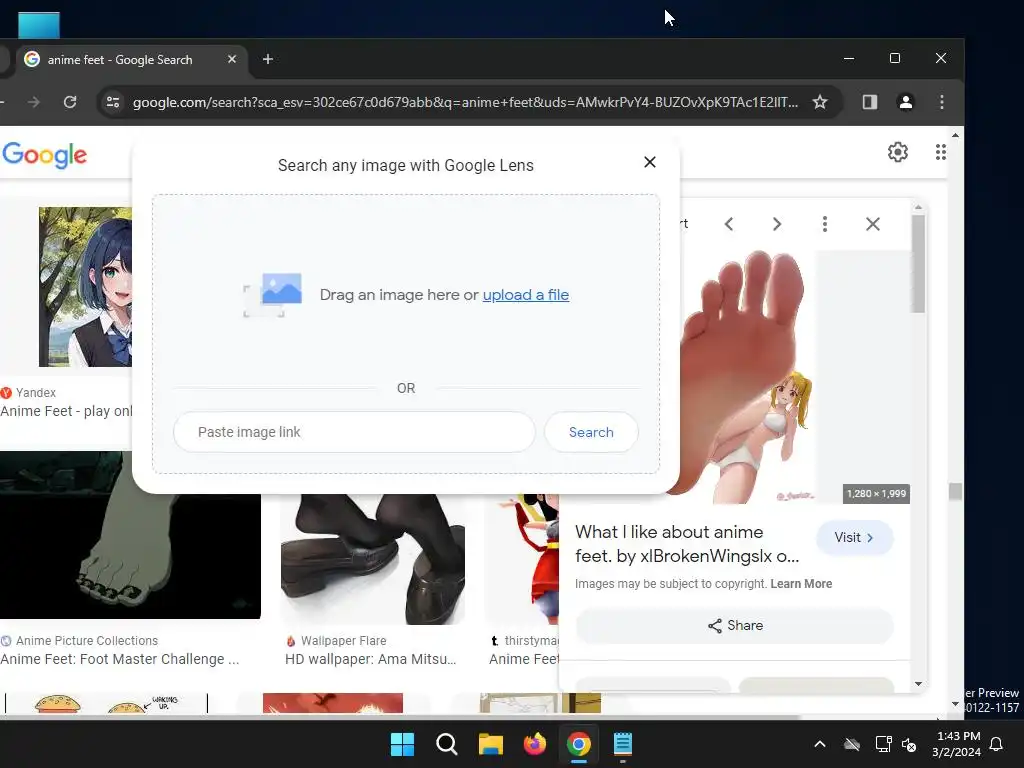Open a new tab
This screenshot has height=768, width=1024.
tap(268, 59)
